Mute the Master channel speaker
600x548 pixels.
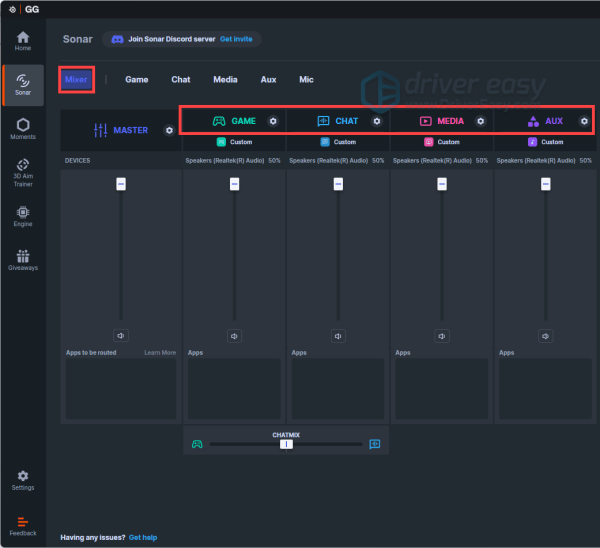(121, 336)
